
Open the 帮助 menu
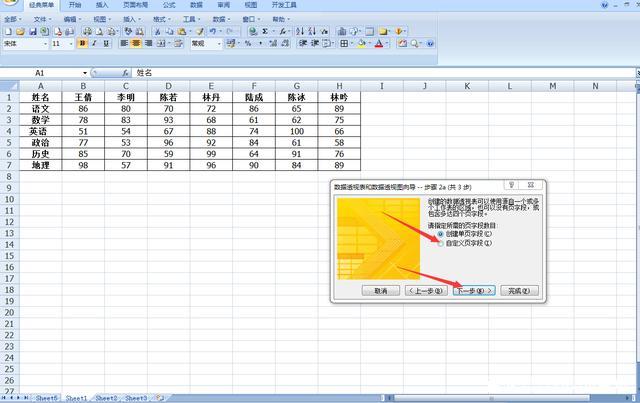click(281, 19)
